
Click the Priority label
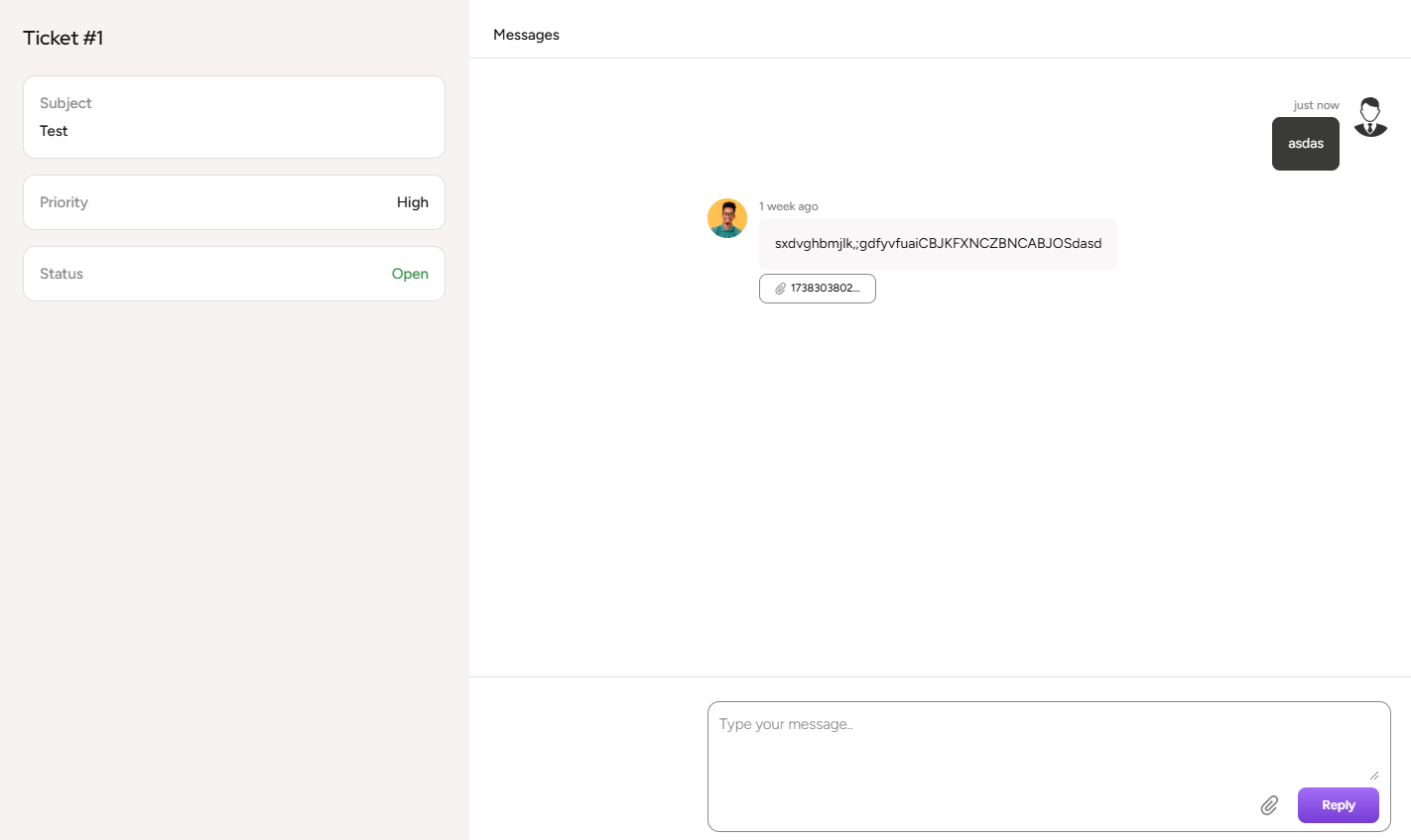(x=64, y=202)
